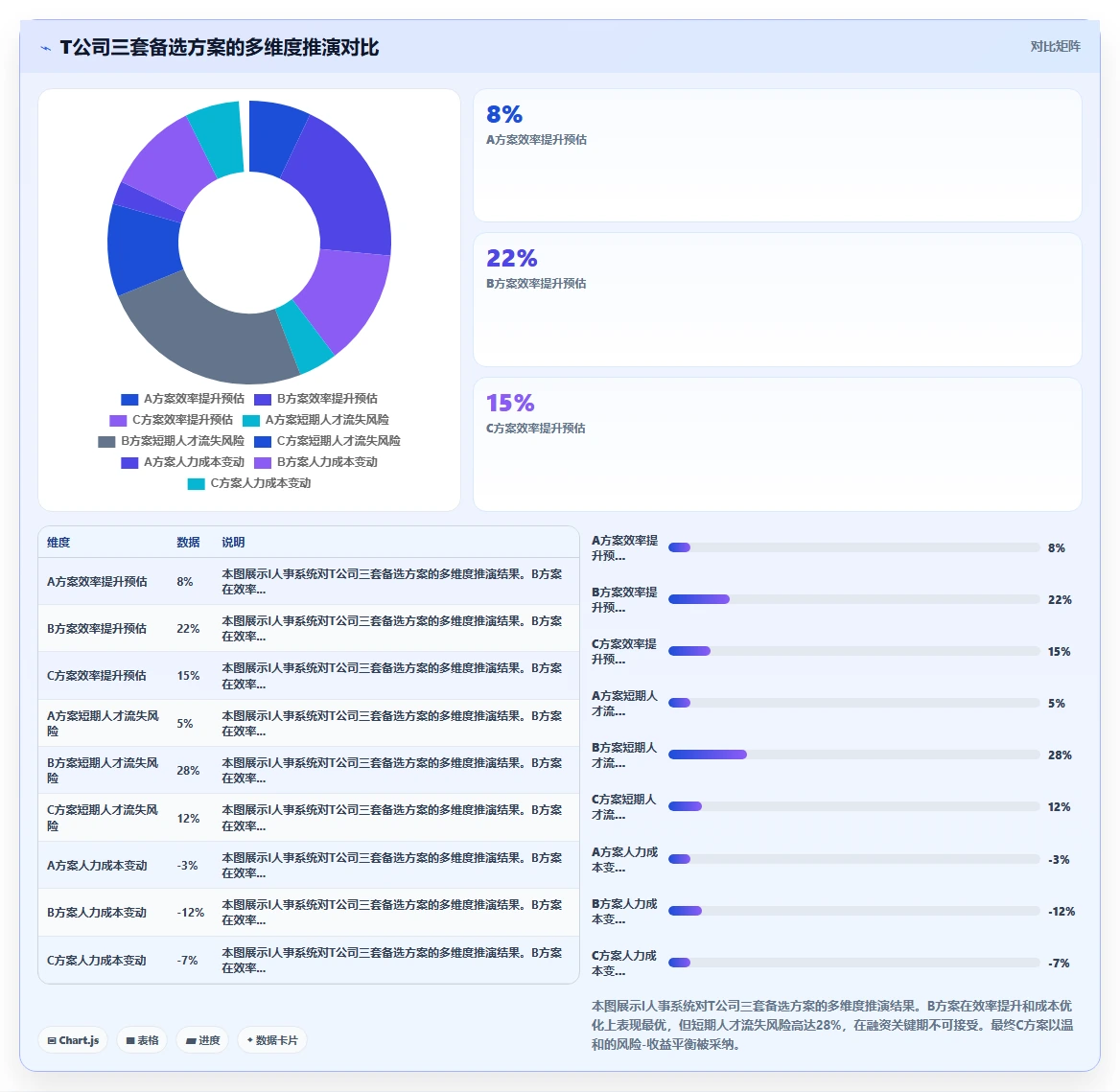The height and width of the screenshot is (1092, 1120).
Task: Click the 5% progress bar
Action: click(853, 703)
